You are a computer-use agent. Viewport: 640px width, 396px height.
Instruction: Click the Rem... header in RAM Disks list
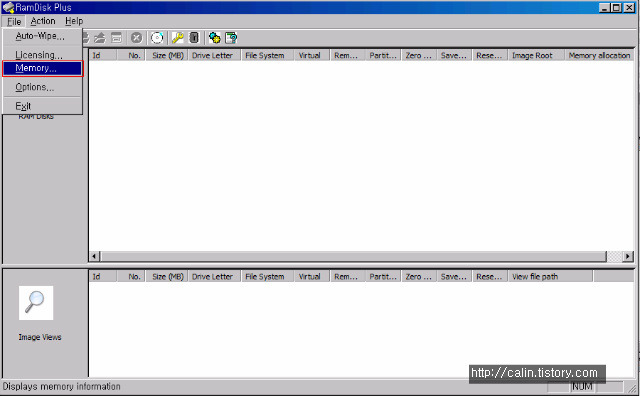[347, 56]
